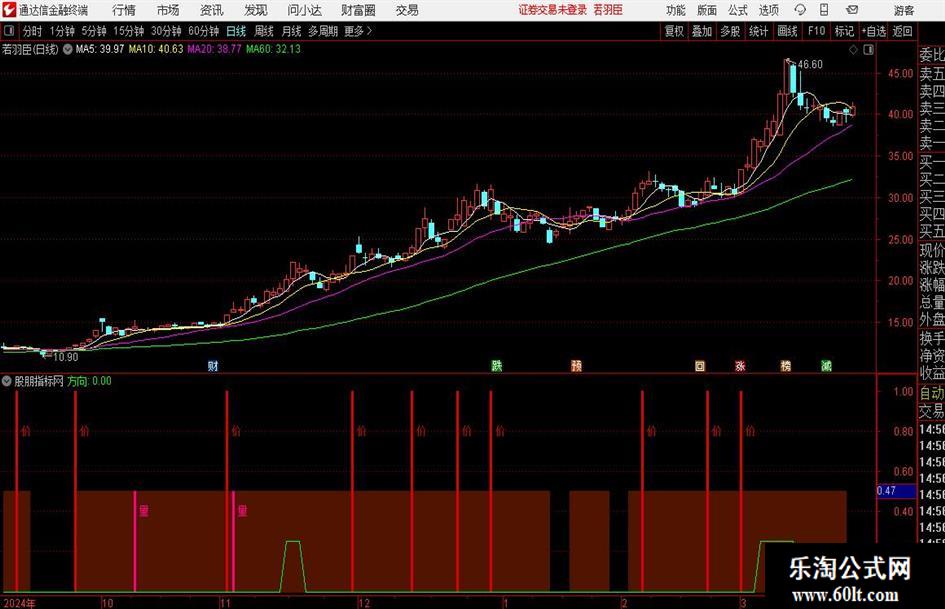Click the 统计 statistics button
Viewport: 945px width, 609px height.
[759, 31]
